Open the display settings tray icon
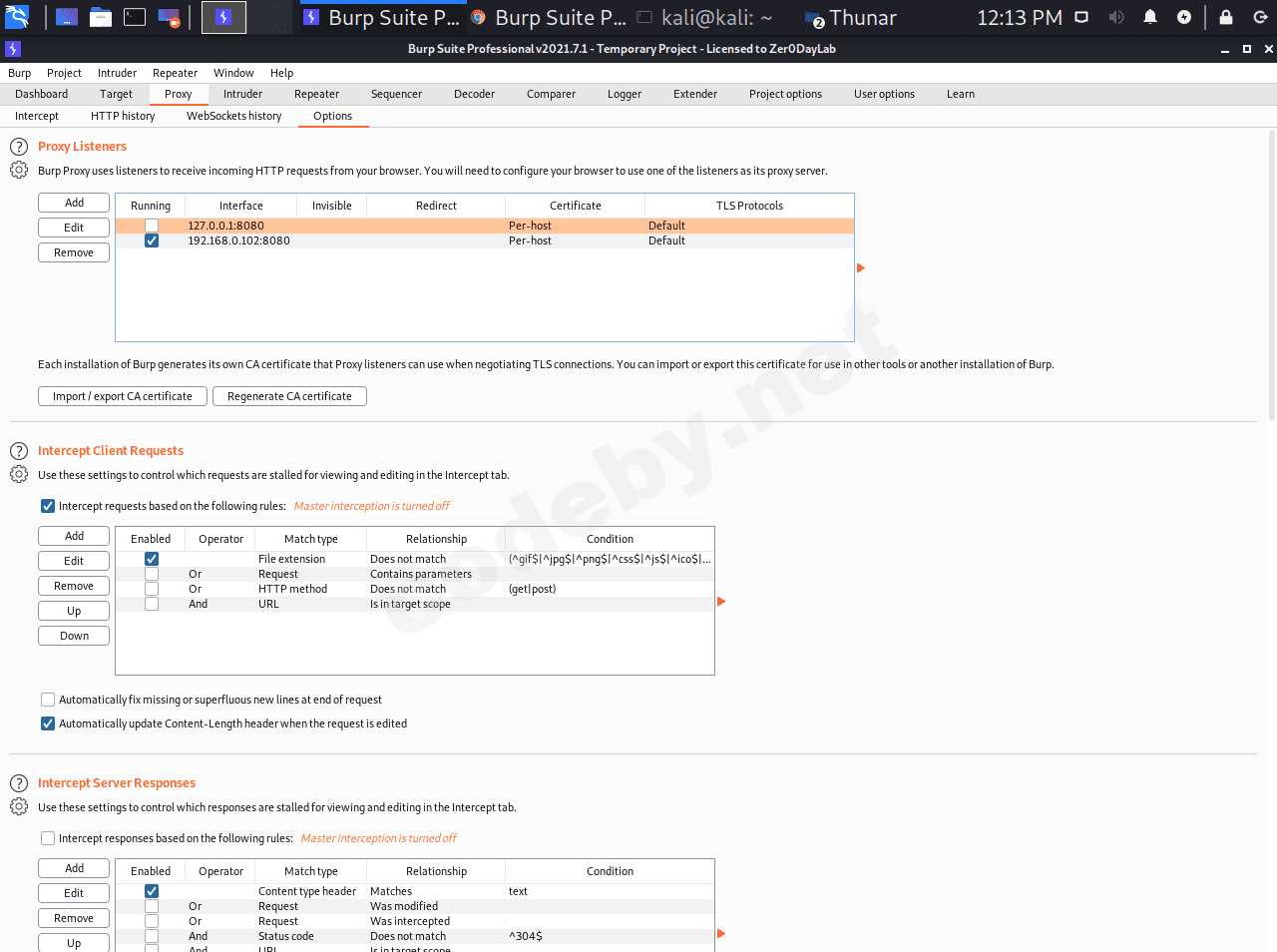This screenshot has width=1277, height=952. click(x=1081, y=17)
